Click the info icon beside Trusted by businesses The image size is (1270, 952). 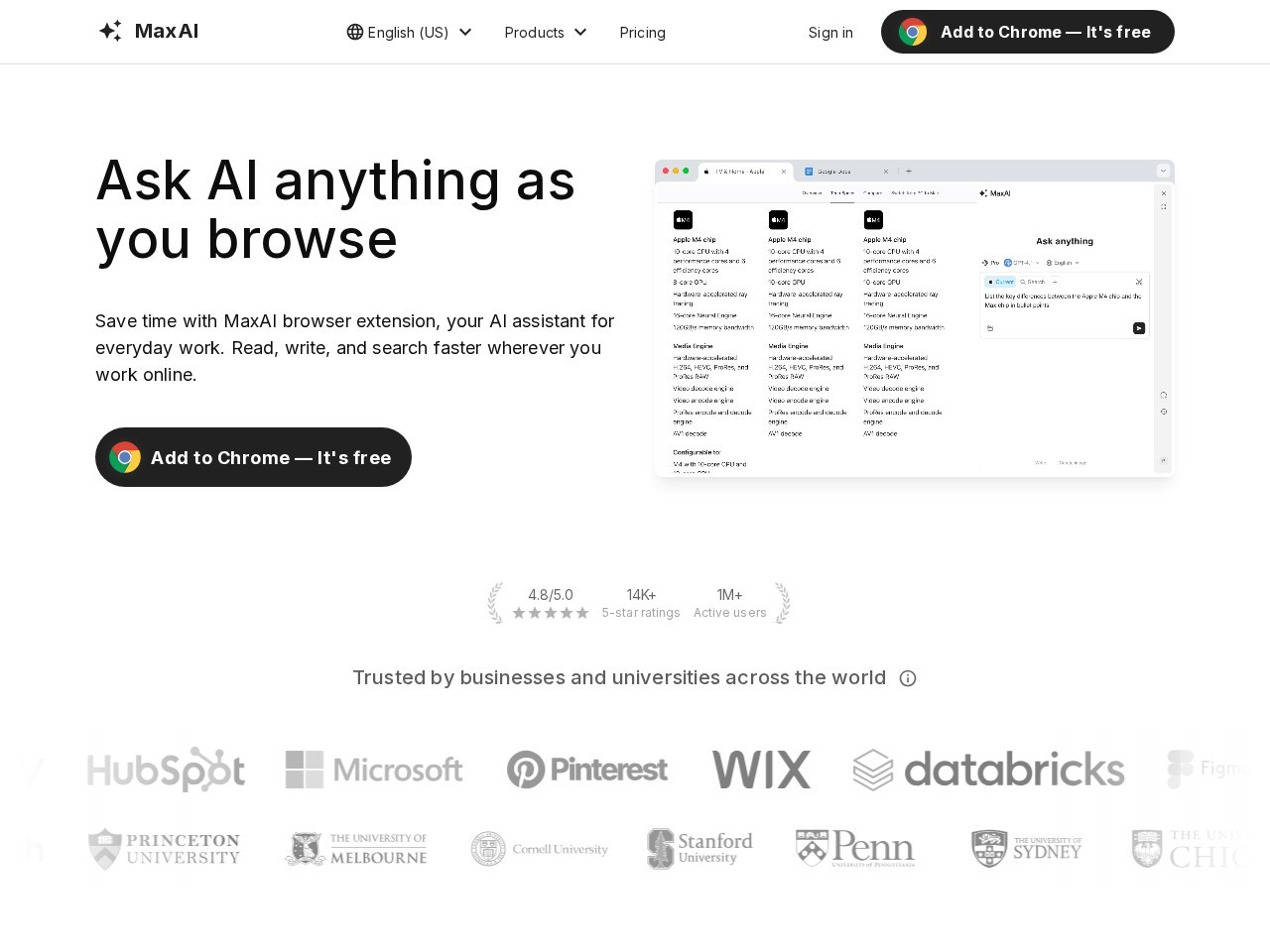[x=908, y=678]
